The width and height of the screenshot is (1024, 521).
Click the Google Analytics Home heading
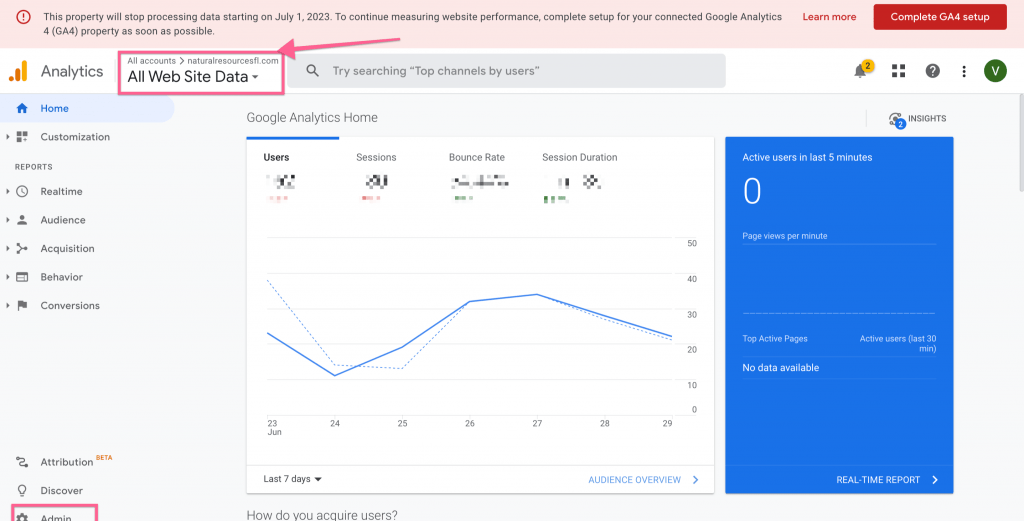312,118
